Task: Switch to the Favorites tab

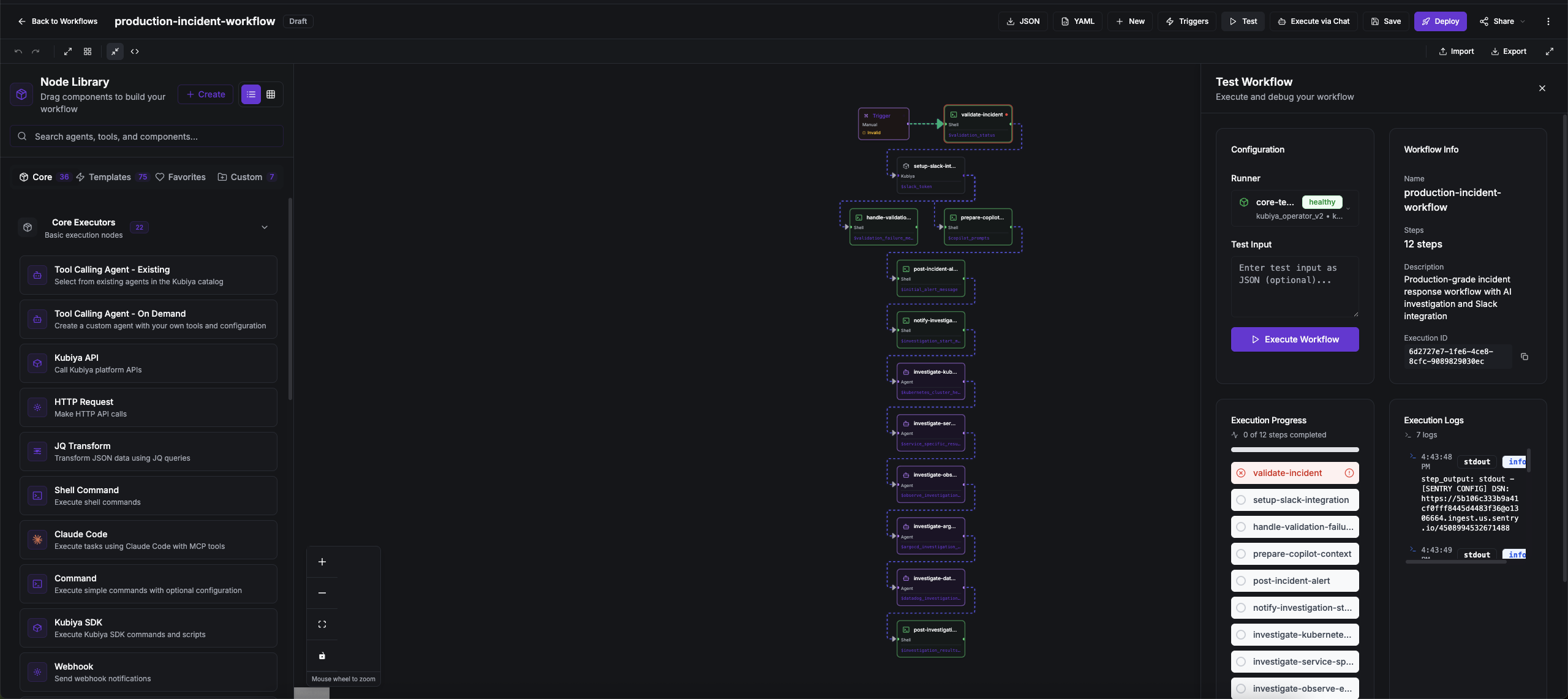Action: pyautogui.click(x=181, y=177)
